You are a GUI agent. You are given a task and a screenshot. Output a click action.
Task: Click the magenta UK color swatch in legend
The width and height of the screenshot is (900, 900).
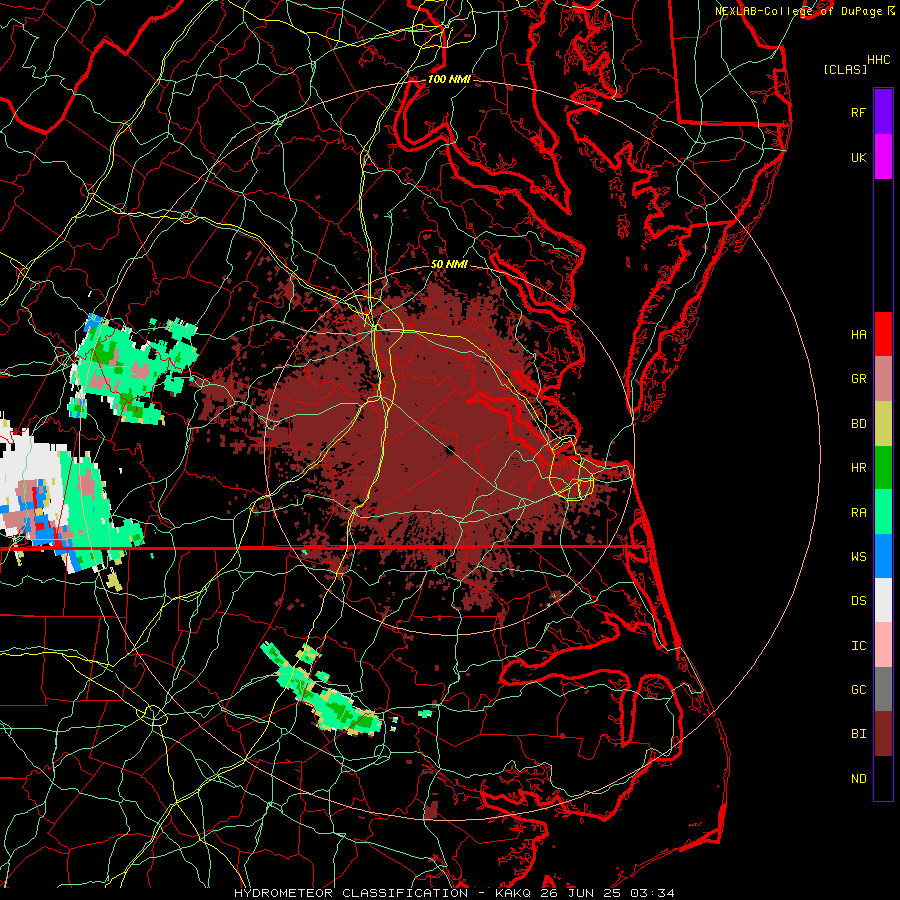click(x=883, y=157)
